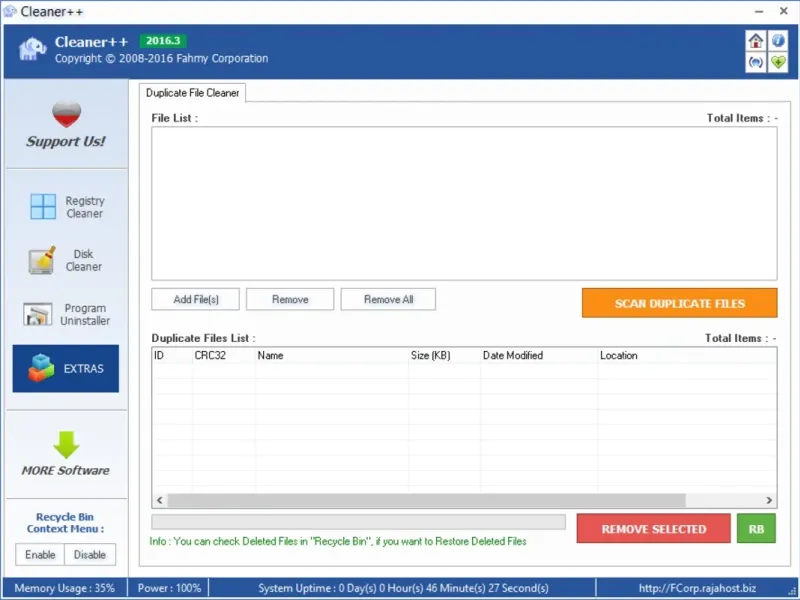Click the MORE Software label
This screenshot has width=800, height=600.
[66, 470]
